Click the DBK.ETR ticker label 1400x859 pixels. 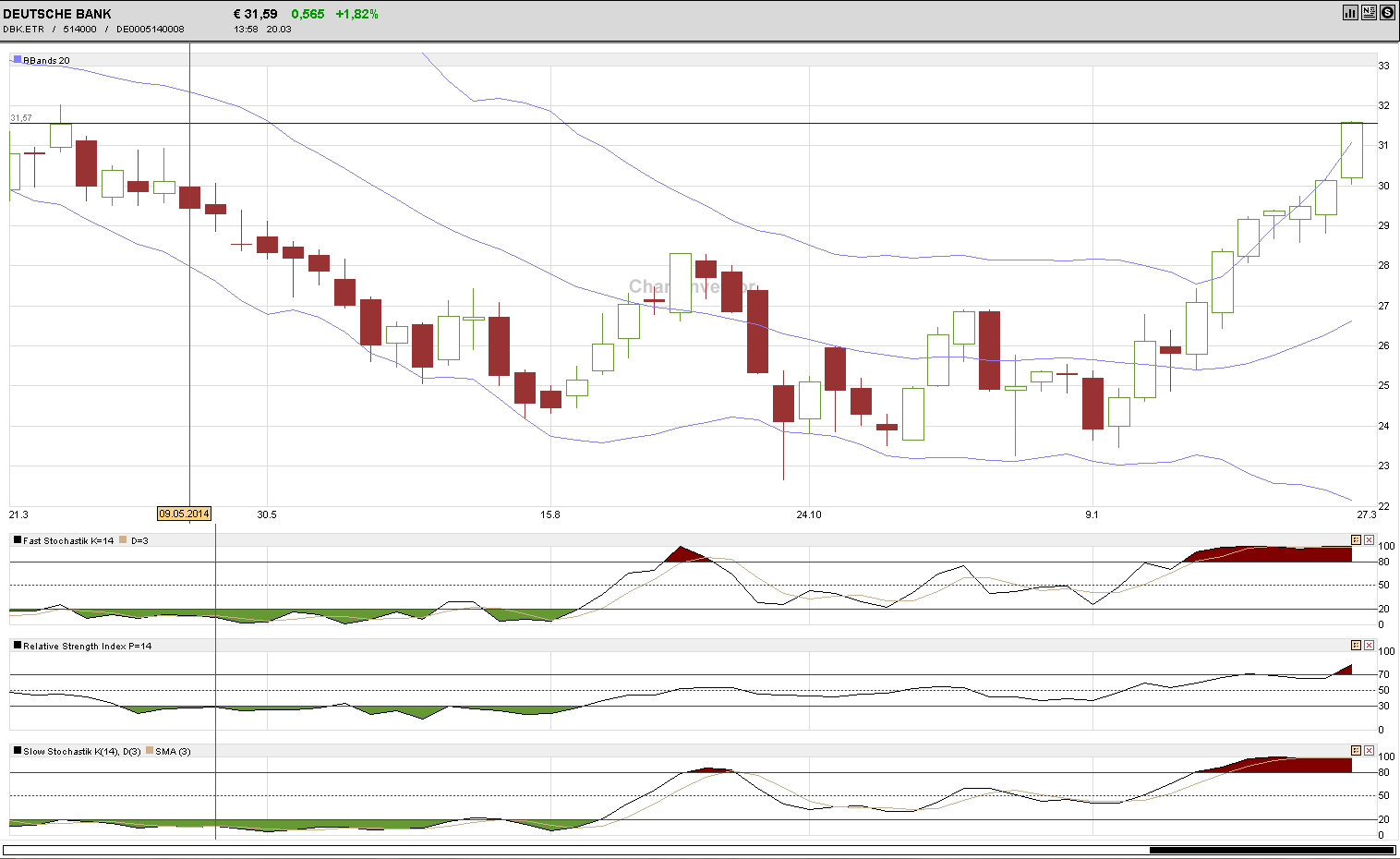click(x=21, y=29)
